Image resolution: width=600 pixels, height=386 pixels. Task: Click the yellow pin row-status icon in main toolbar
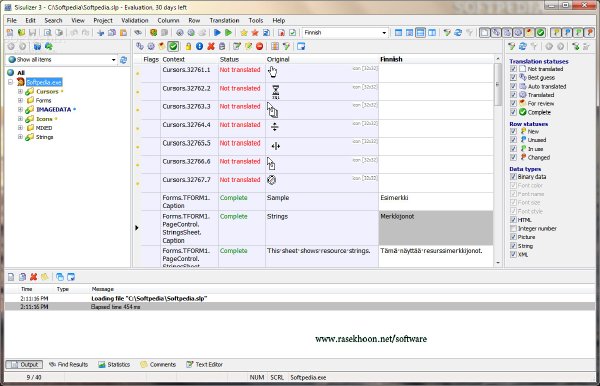click(x=556, y=33)
